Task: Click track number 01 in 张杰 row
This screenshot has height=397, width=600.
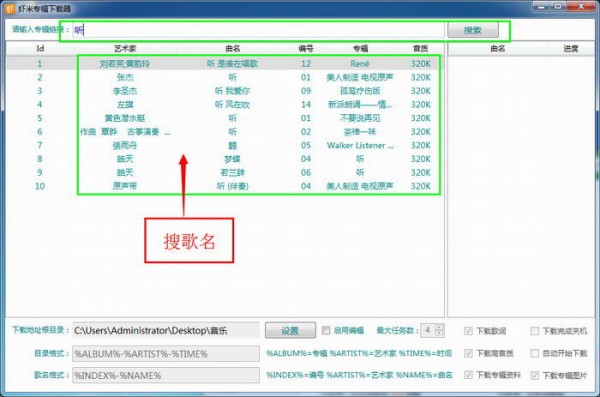Action: pyautogui.click(x=306, y=77)
